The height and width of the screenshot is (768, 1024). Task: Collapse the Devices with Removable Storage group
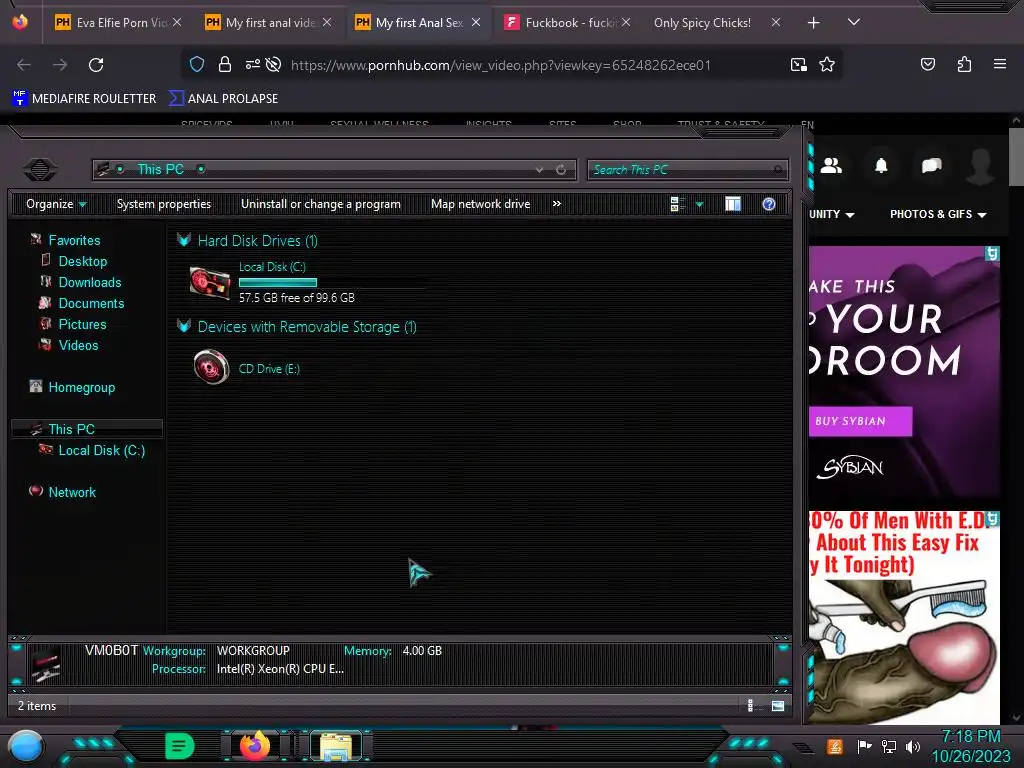click(184, 327)
